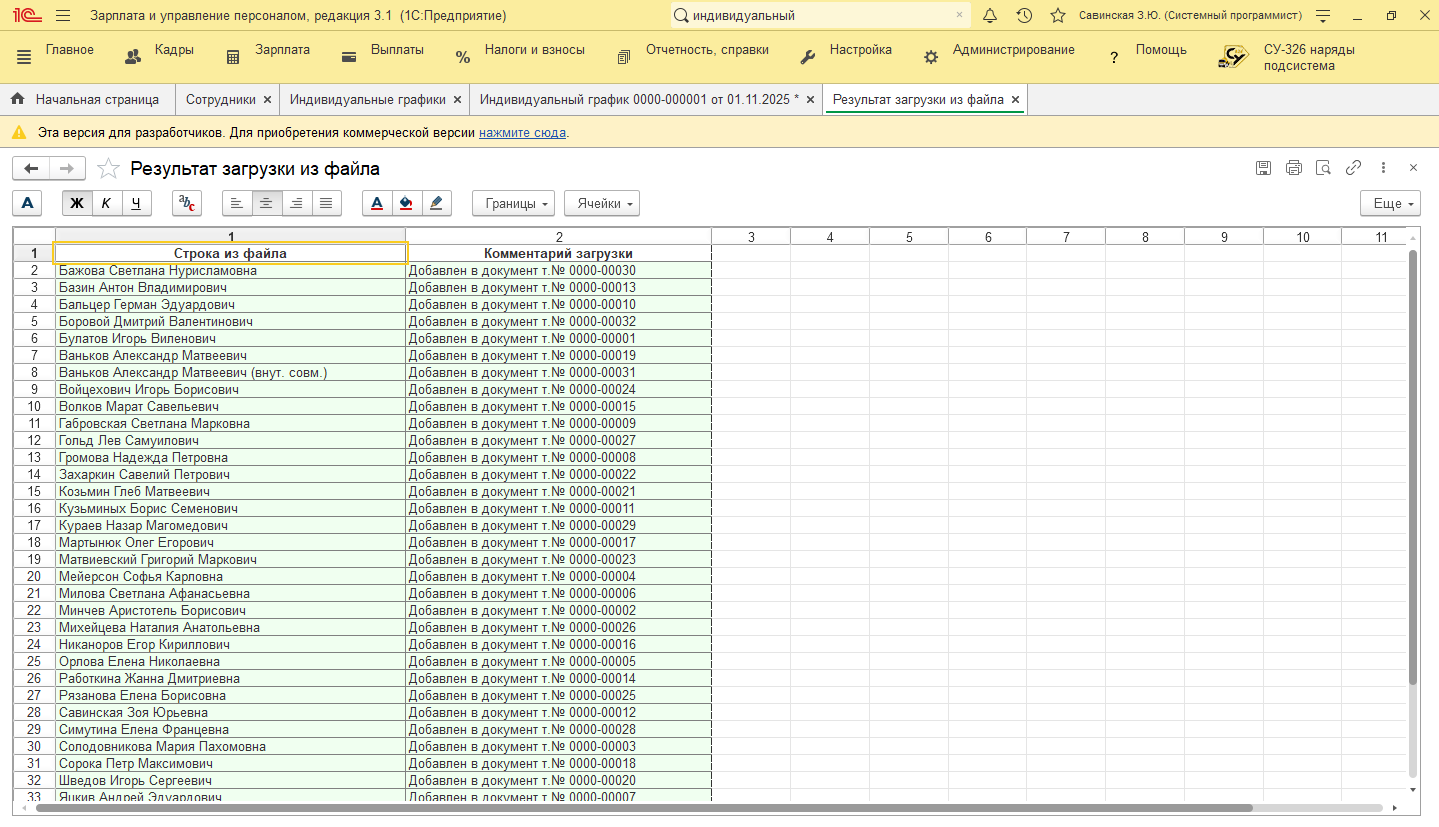Click the save document icon
Viewport: 1439px width, 827px height.
[x=1264, y=168]
